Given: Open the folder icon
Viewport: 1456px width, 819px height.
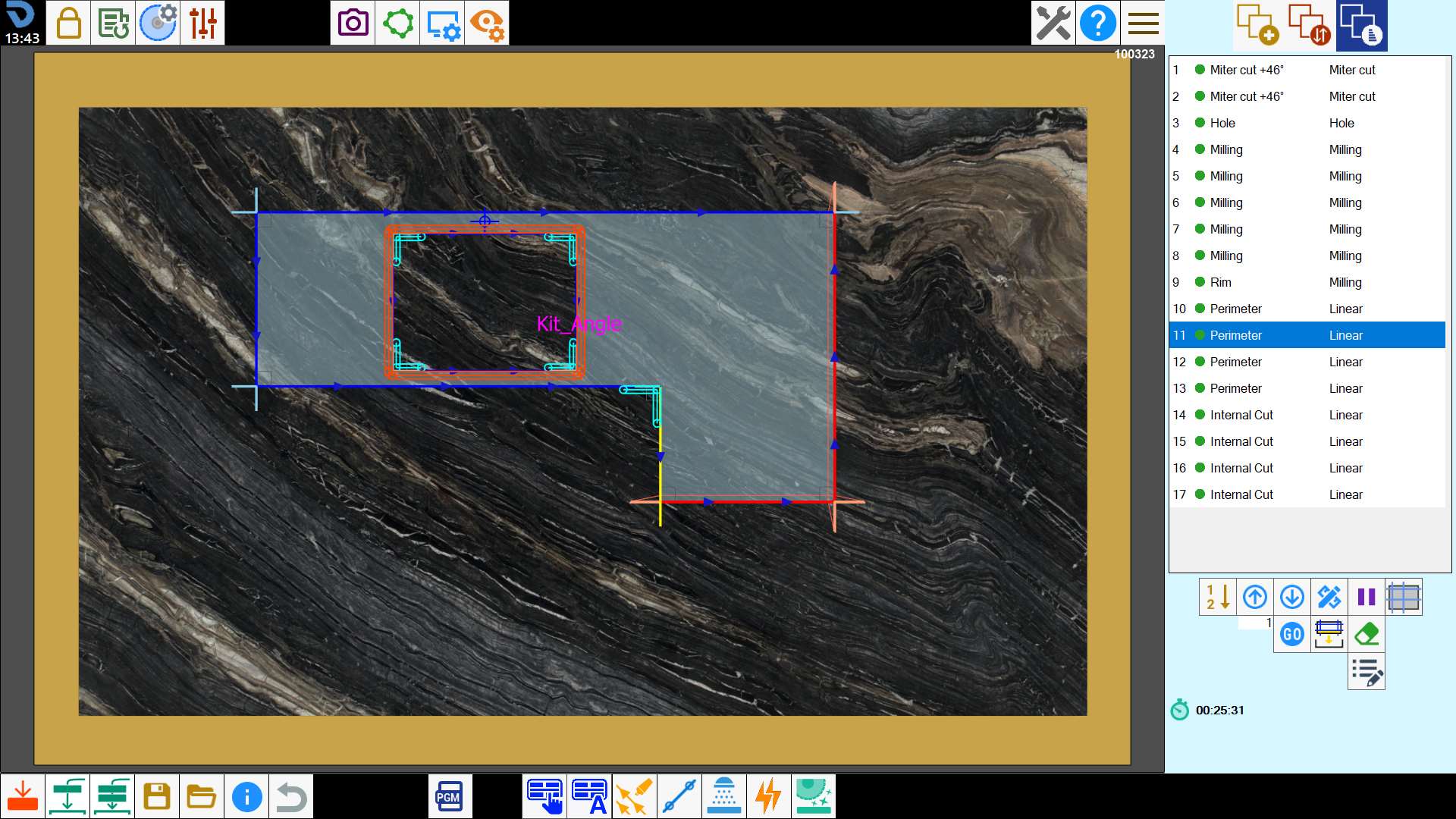Looking at the screenshot, I should [202, 796].
